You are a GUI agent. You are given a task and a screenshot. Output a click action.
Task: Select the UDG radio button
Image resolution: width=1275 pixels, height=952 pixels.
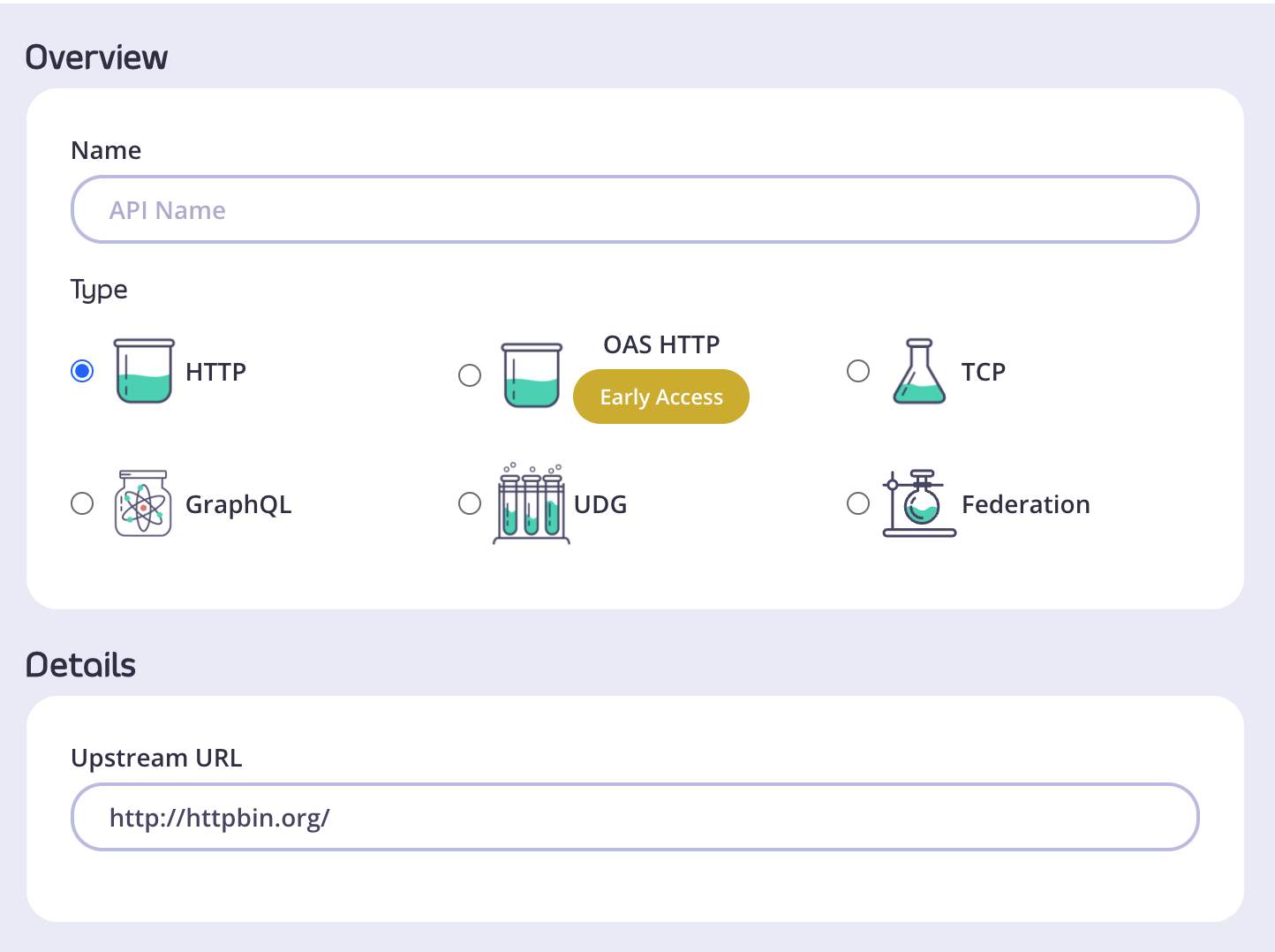469,503
